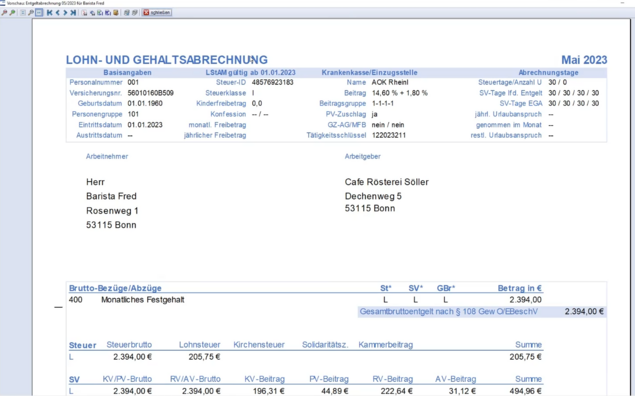Click the Geburtsdatum value 01.01.1960
This screenshot has height=396, width=635.
click(x=145, y=103)
